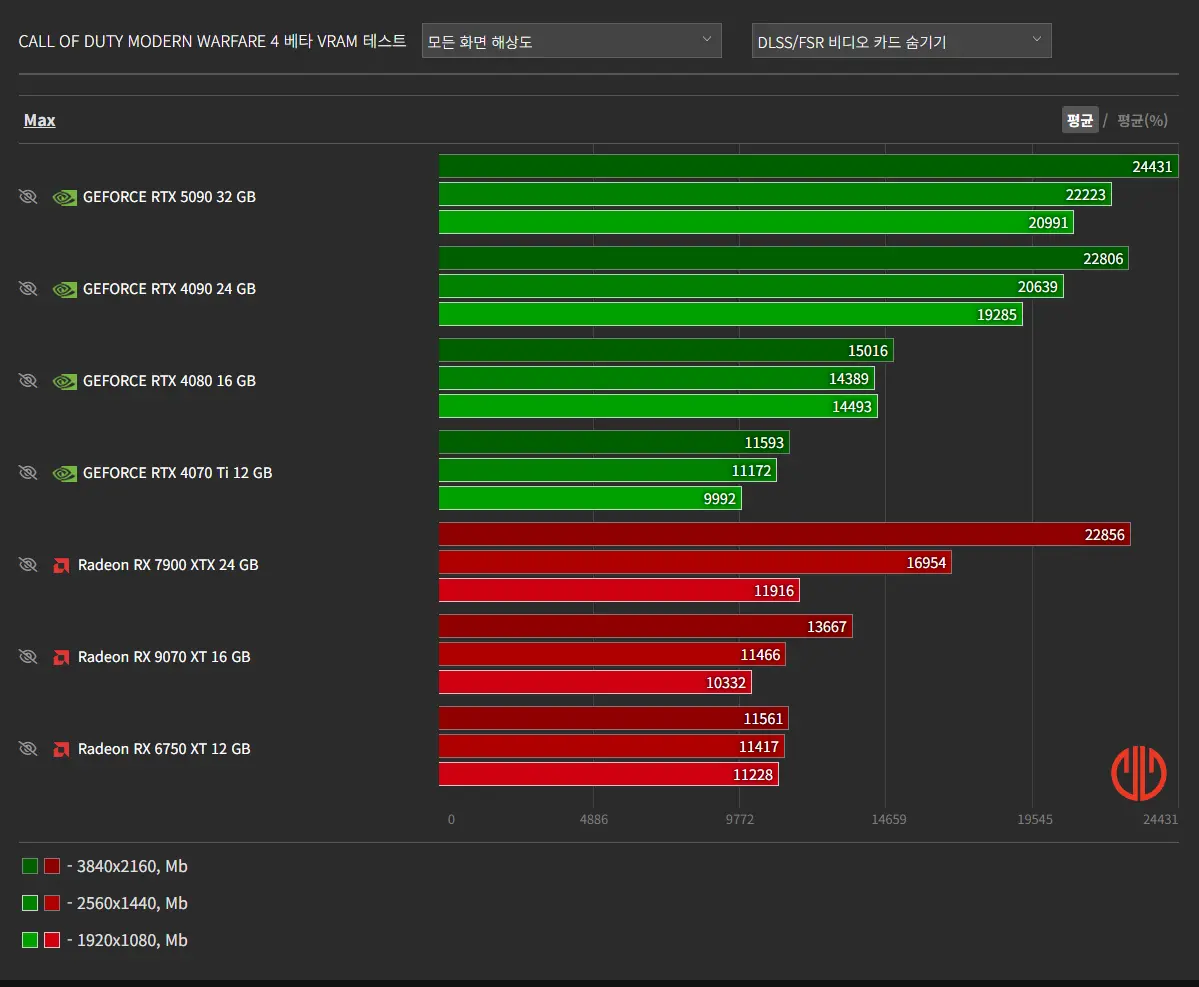Viewport: 1199px width, 987px height.
Task: Toggle visibility of GeForce RTX 4080 16 GB
Action: point(28,380)
